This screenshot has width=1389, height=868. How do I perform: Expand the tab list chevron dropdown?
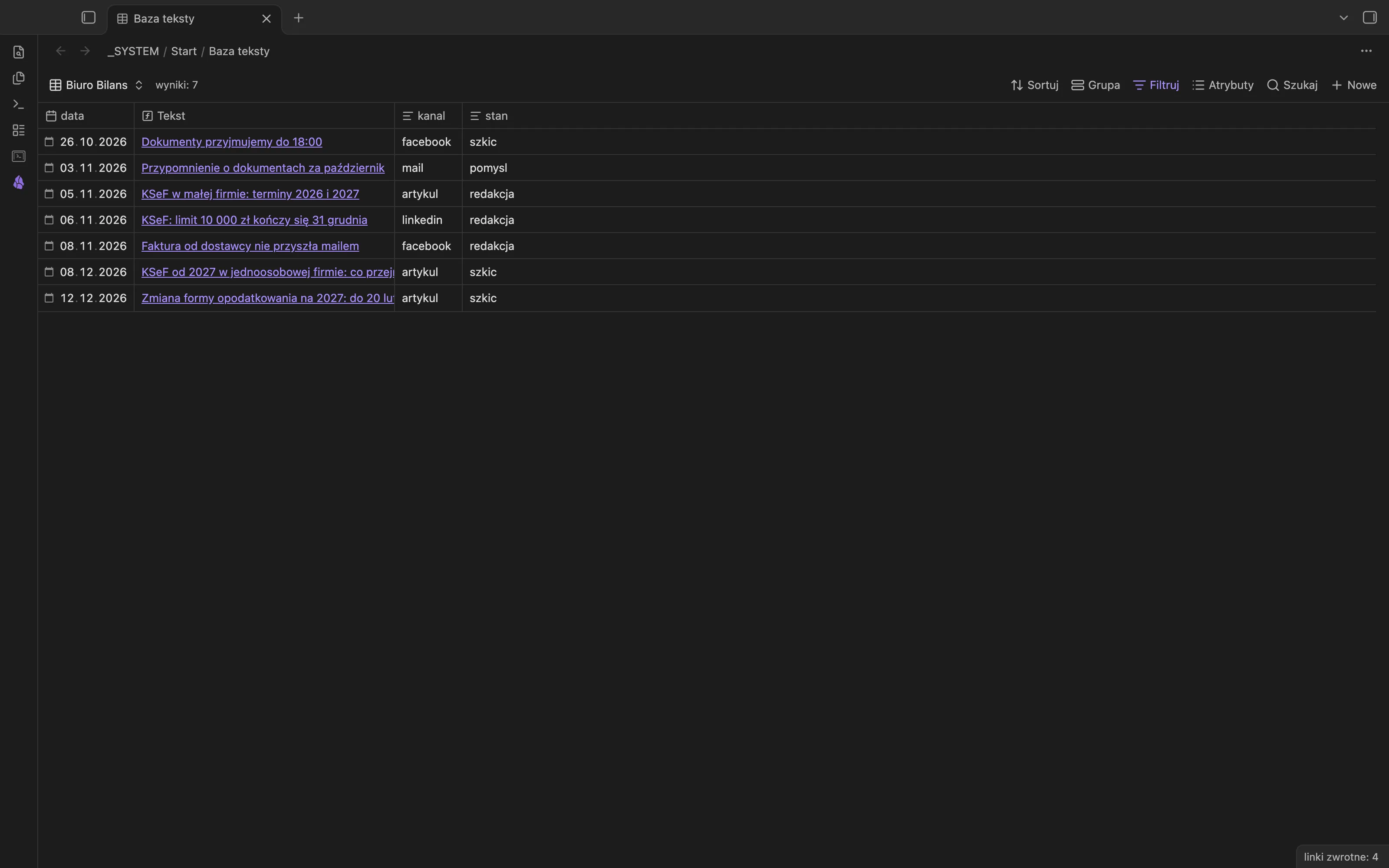click(x=1343, y=18)
